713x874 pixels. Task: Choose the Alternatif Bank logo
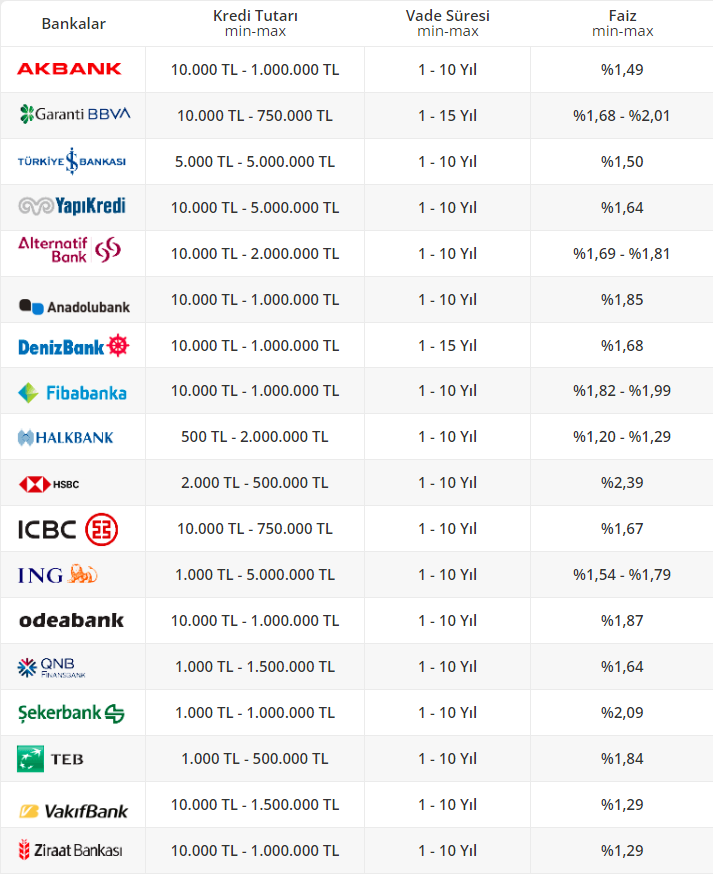70,249
